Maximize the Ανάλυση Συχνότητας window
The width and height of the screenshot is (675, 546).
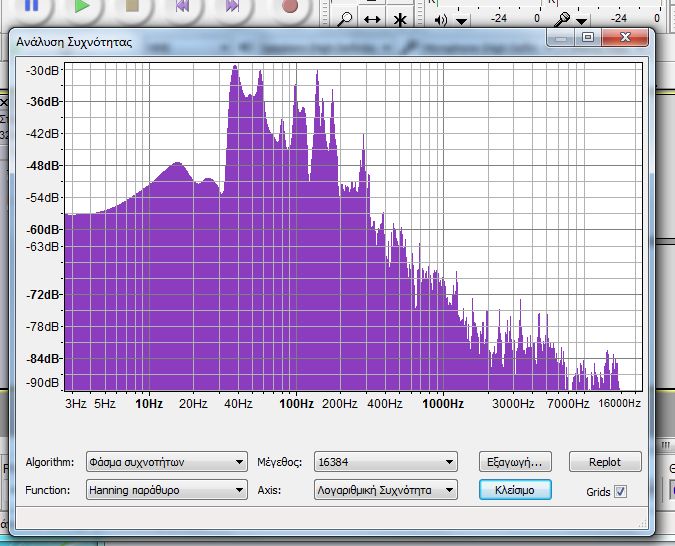(x=588, y=37)
